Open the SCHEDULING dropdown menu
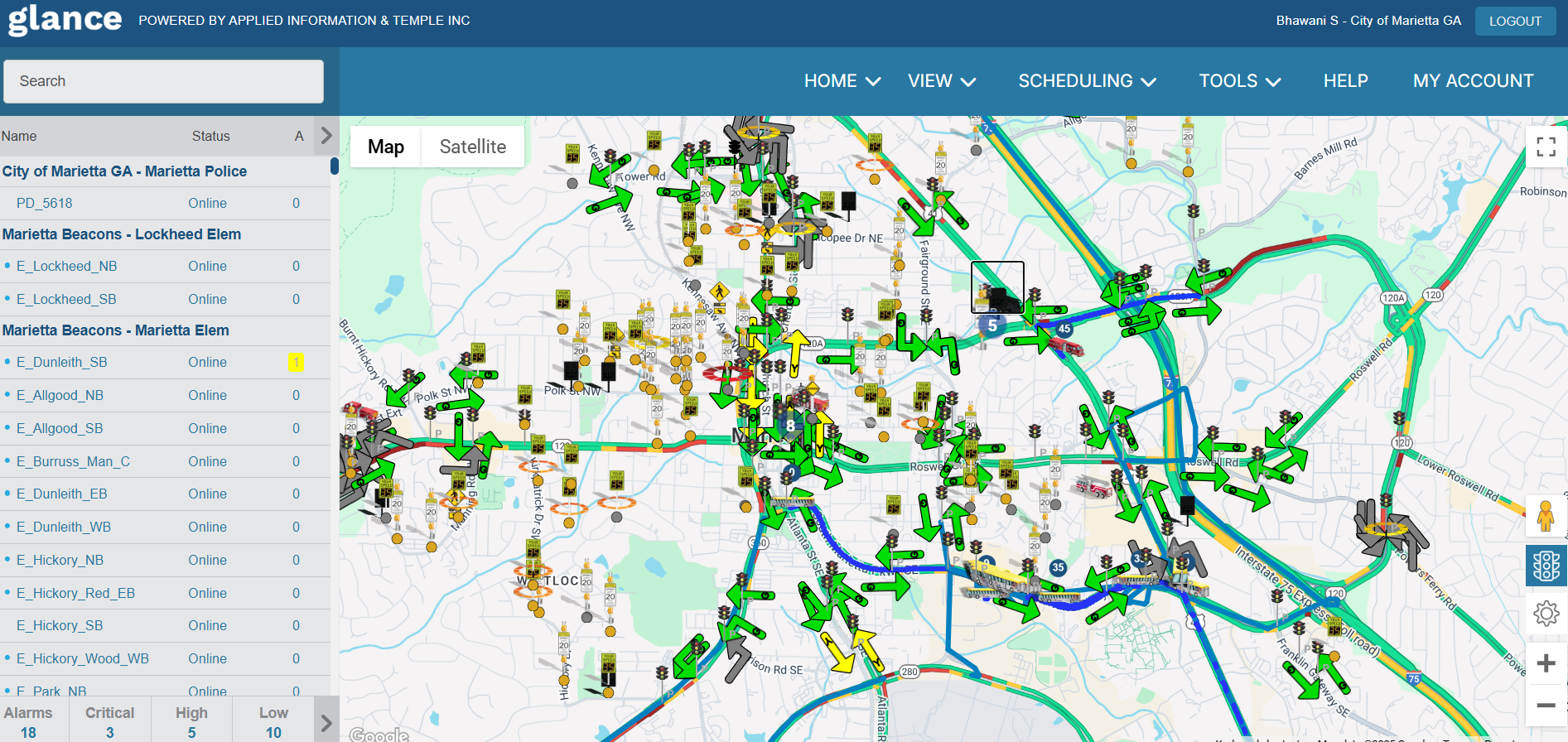This screenshot has width=1568, height=742. [x=1087, y=81]
